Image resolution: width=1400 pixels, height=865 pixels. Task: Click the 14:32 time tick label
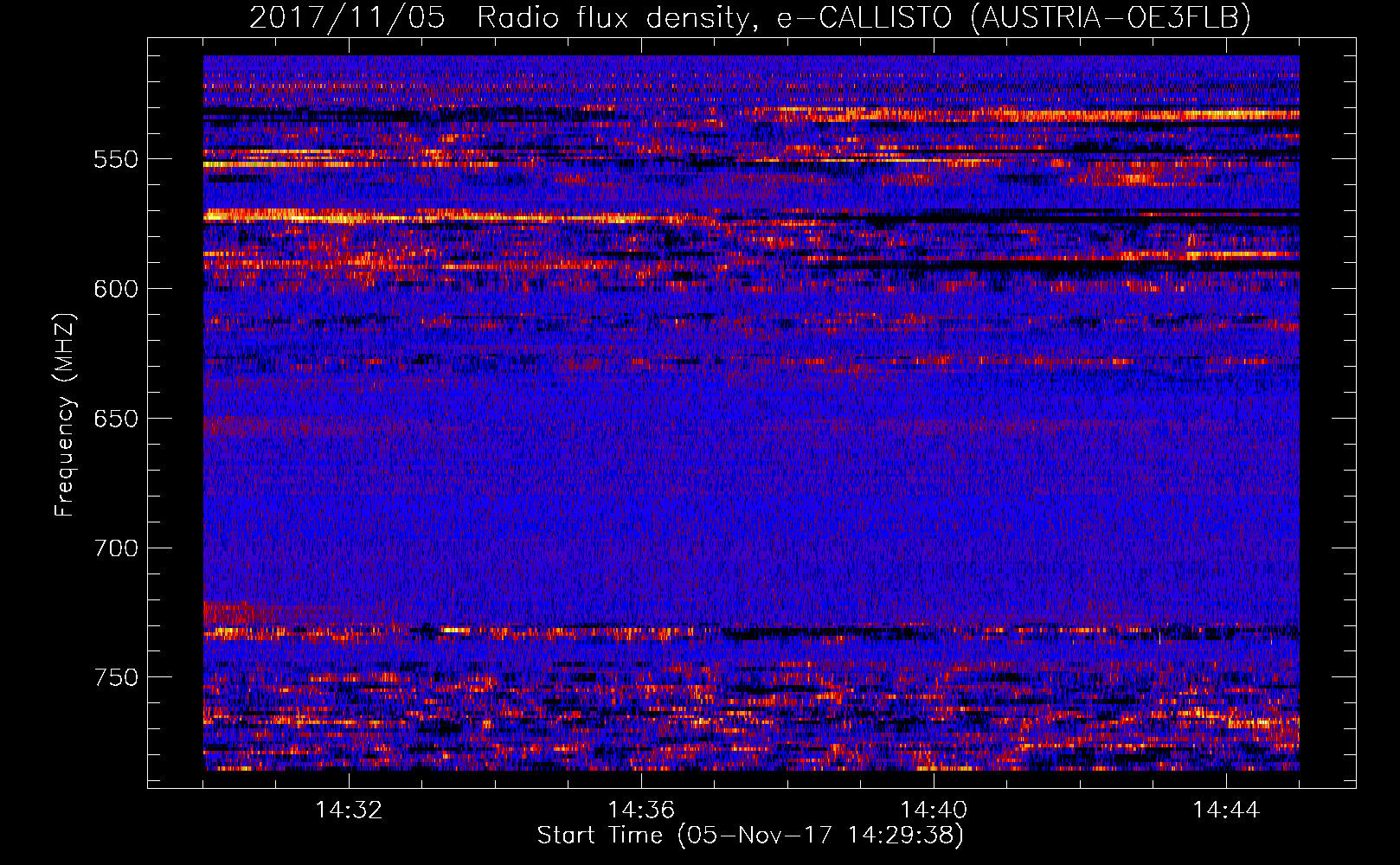coord(349,811)
